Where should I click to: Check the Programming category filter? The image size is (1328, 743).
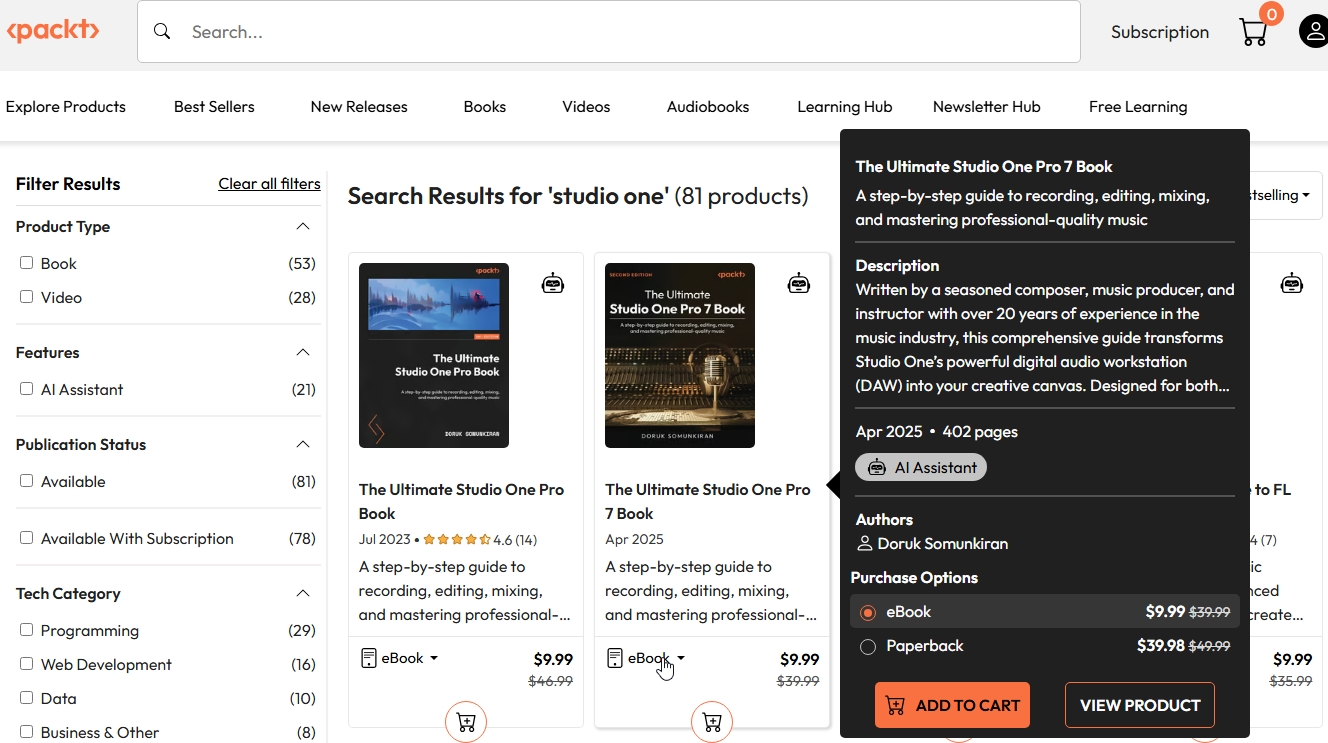(27, 630)
